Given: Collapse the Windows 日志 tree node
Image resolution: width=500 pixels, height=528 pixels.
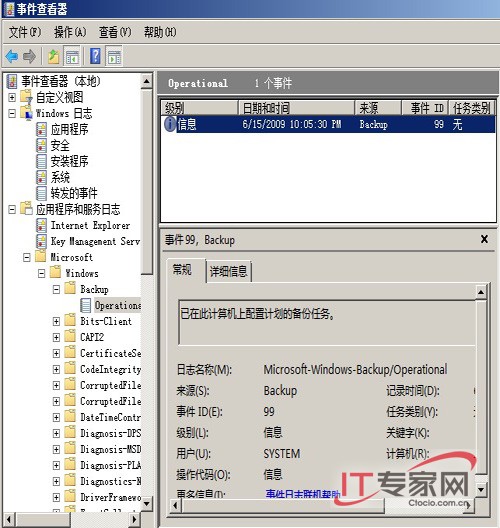Looking at the screenshot, I should 12,113.
